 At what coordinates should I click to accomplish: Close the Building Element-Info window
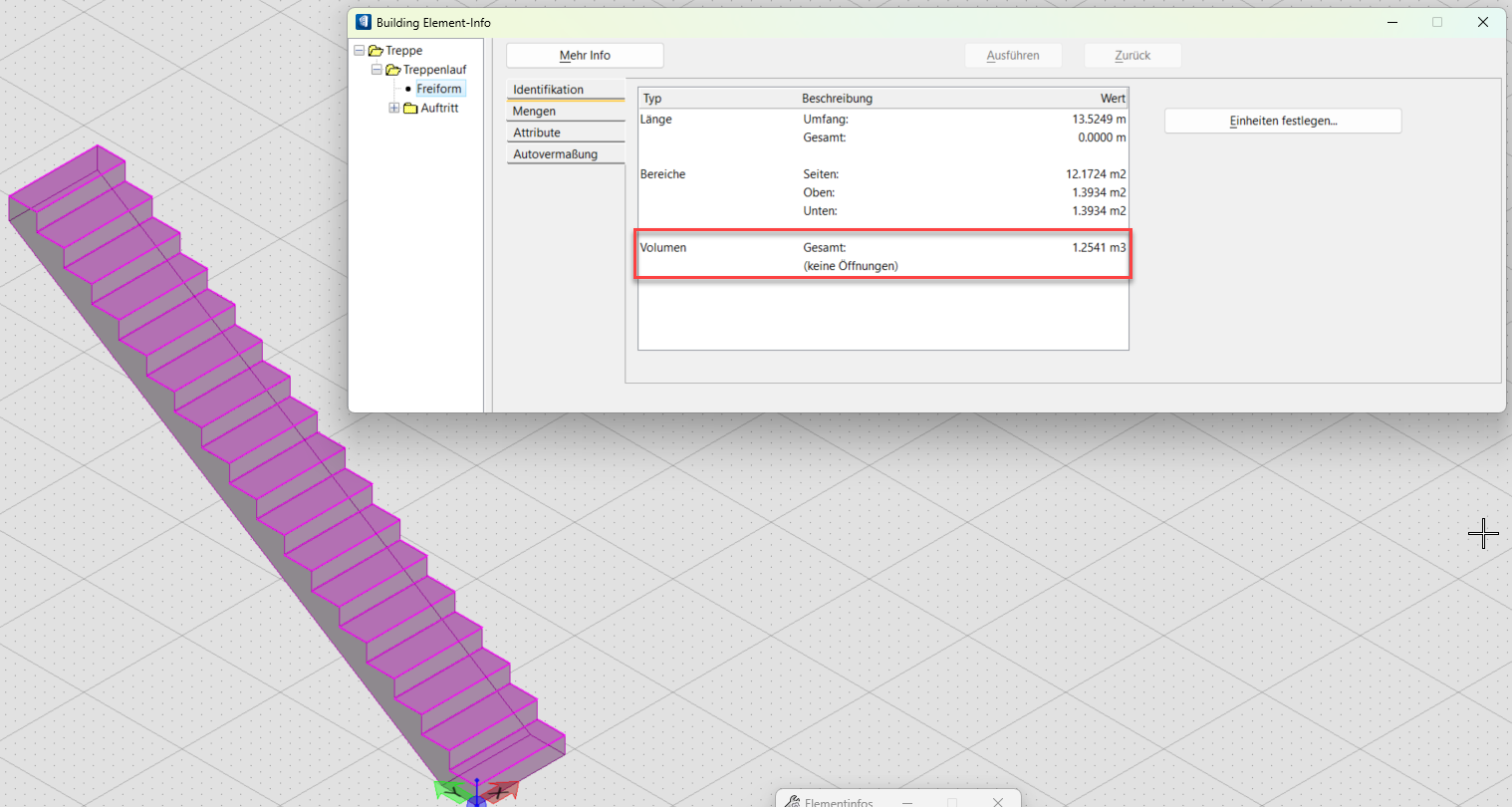click(1482, 22)
